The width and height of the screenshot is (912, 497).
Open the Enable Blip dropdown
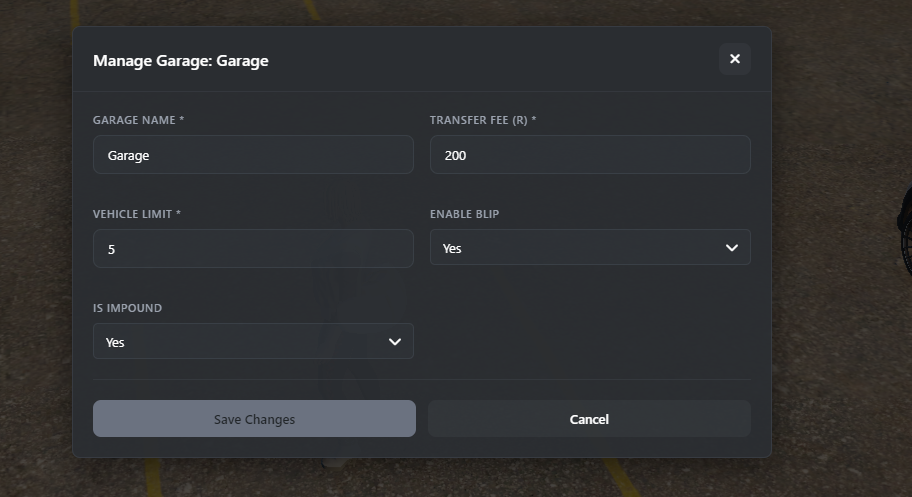pyautogui.click(x=590, y=248)
